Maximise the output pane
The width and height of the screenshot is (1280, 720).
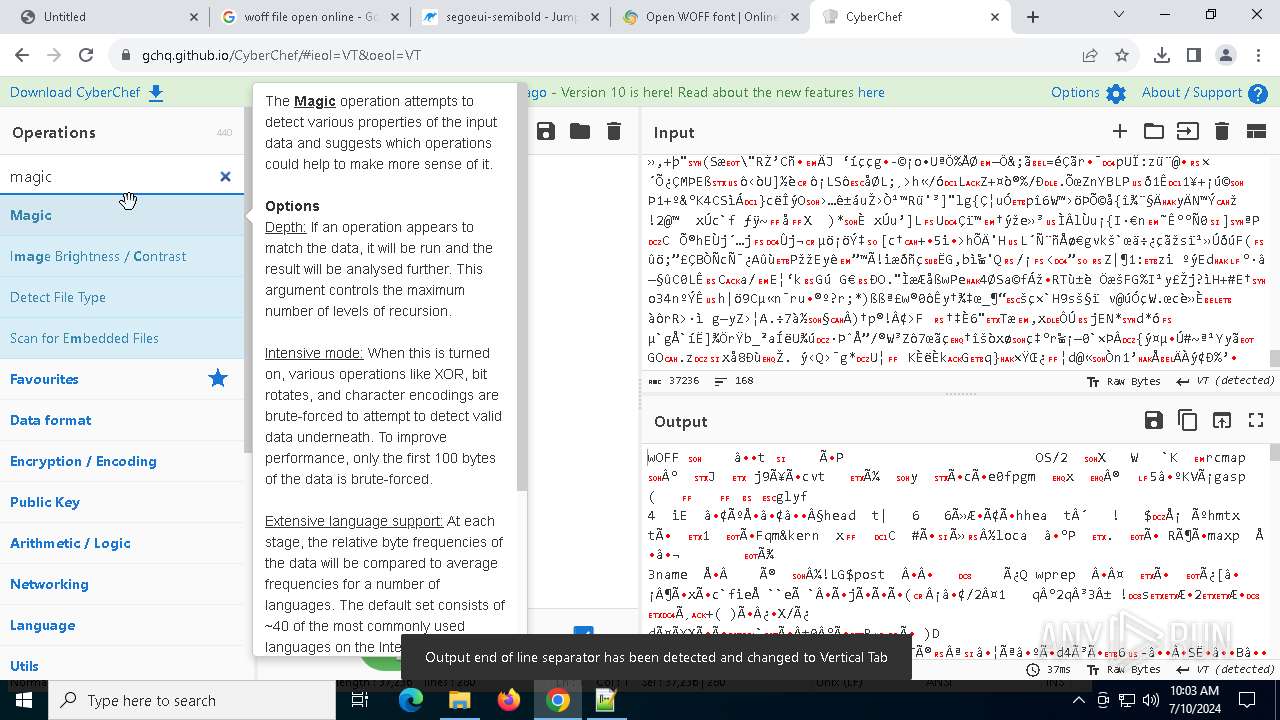coord(1256,420)
